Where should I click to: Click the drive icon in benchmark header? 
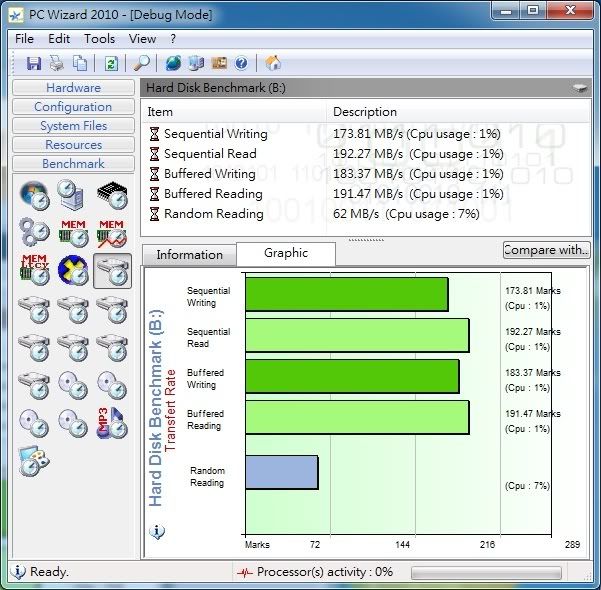[x=580, y=88]
